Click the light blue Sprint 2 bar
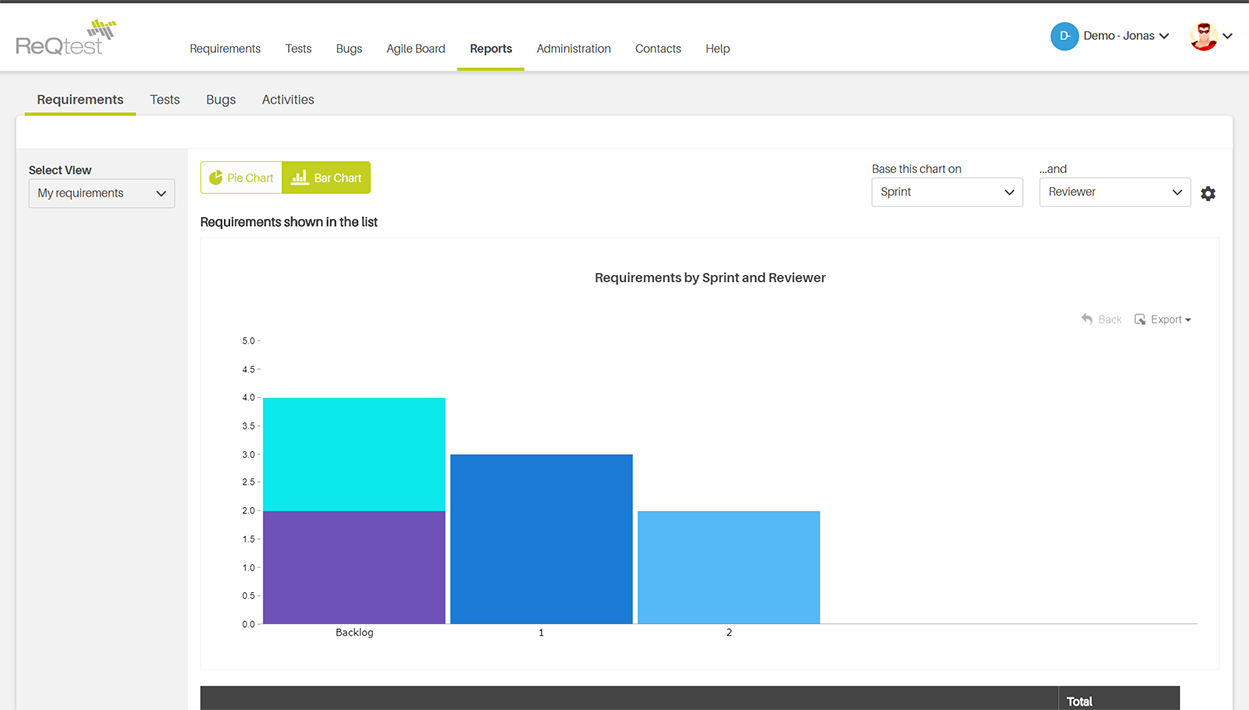The image size is (1249, 710). coord(729,568)
